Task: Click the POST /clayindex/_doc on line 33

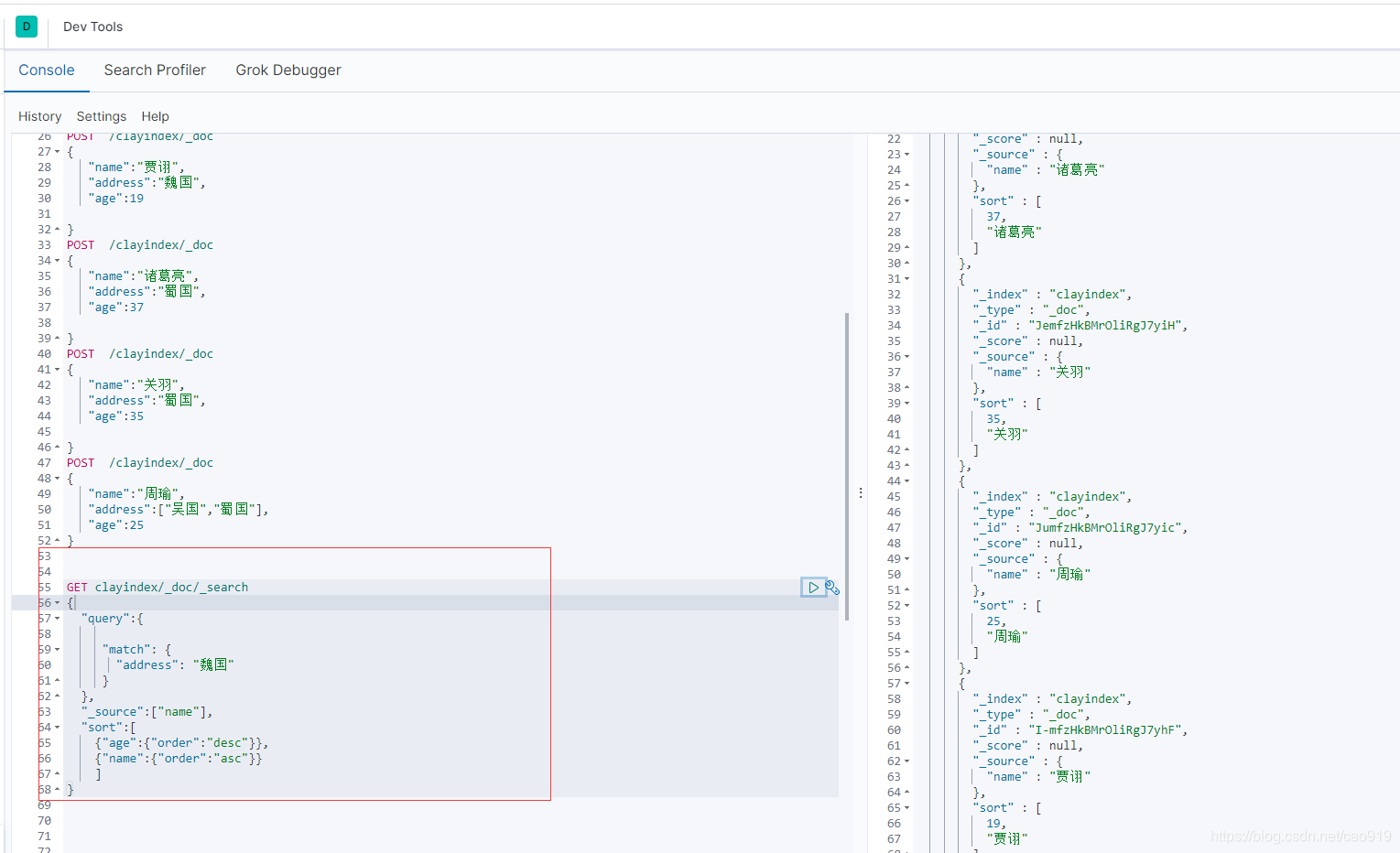Action: click(x=140, y=245)
